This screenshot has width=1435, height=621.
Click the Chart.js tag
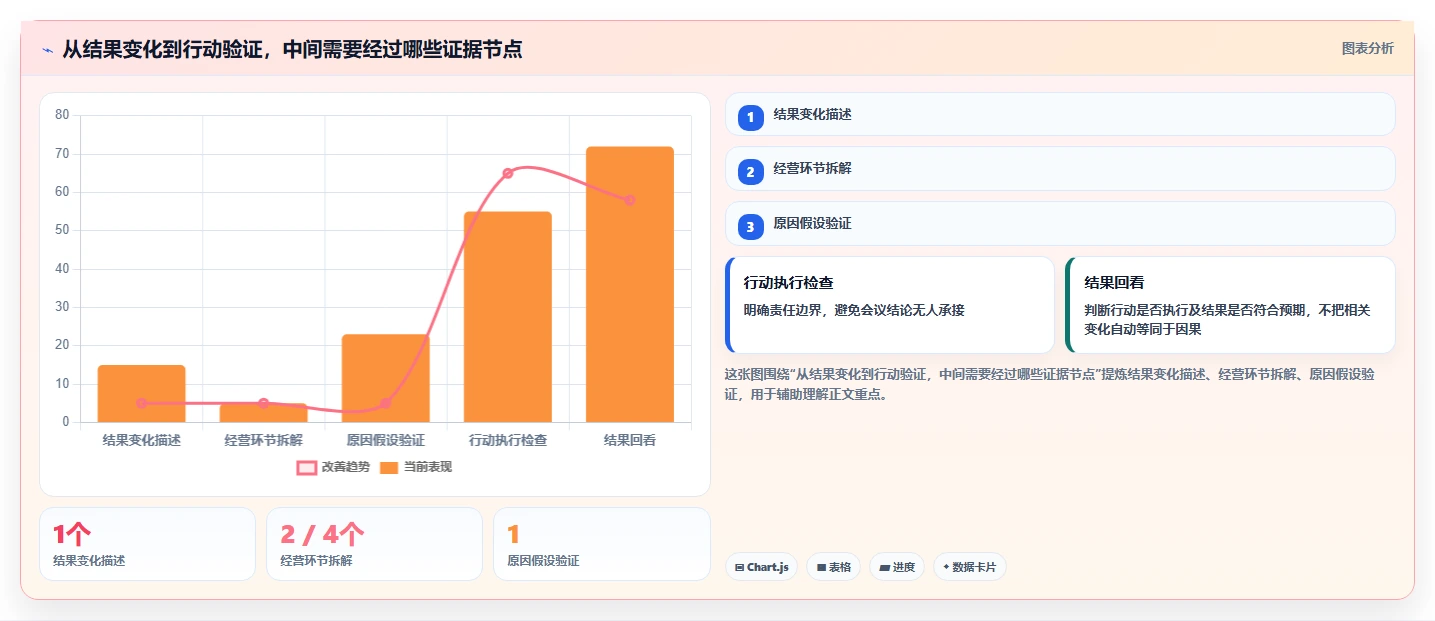[761, 567]
